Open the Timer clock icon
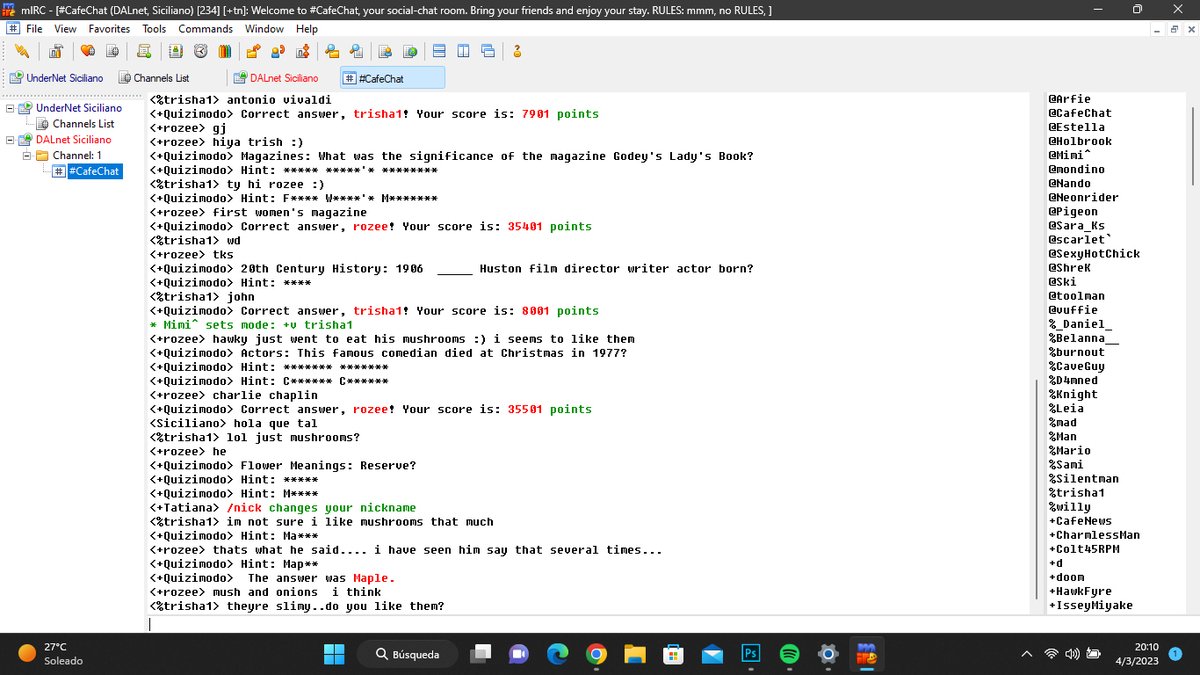The image size is (1200, 675). click(x=201, y=51)
